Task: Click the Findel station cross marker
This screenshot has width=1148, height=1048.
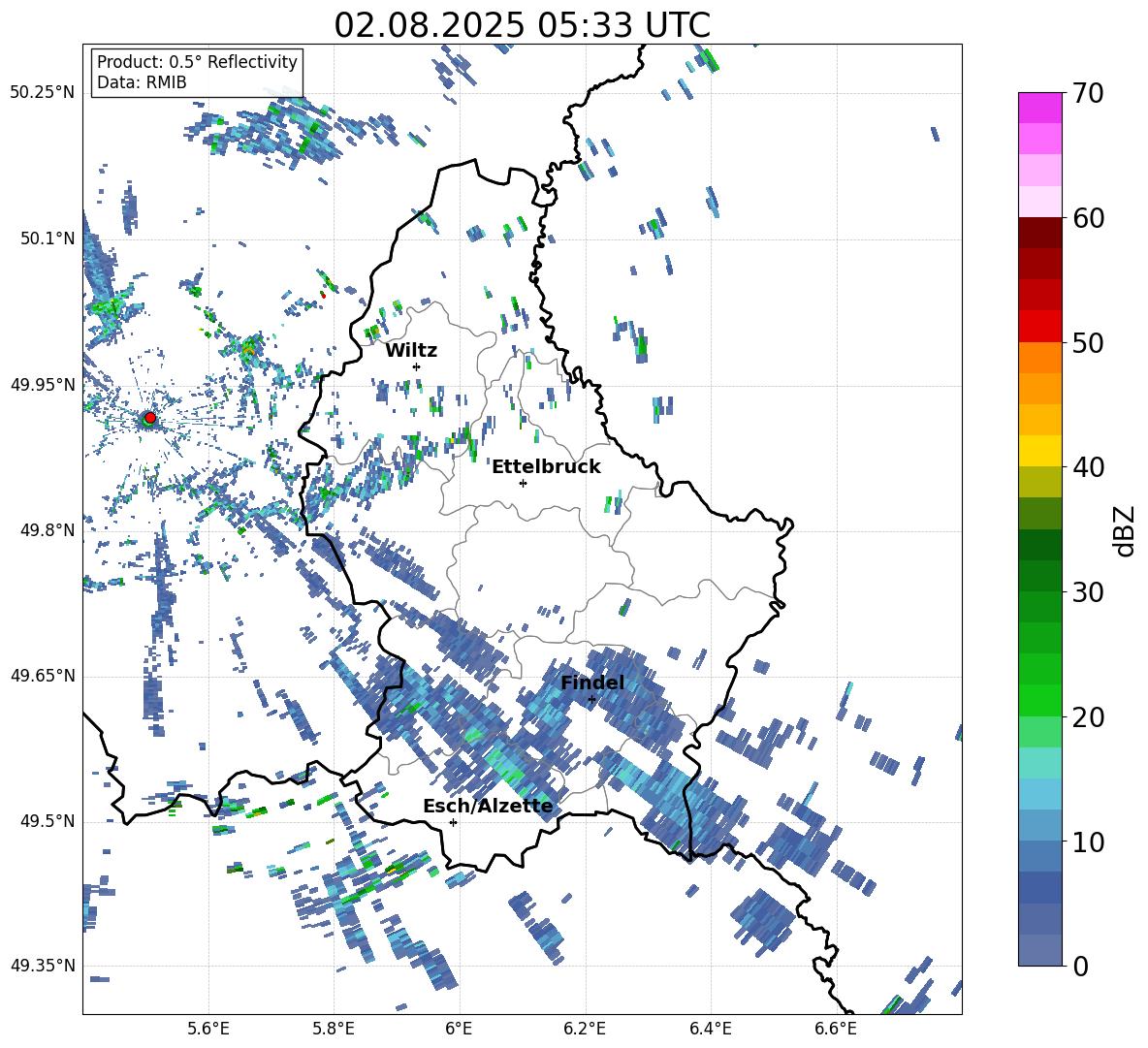Action: (x=592, y=700)
